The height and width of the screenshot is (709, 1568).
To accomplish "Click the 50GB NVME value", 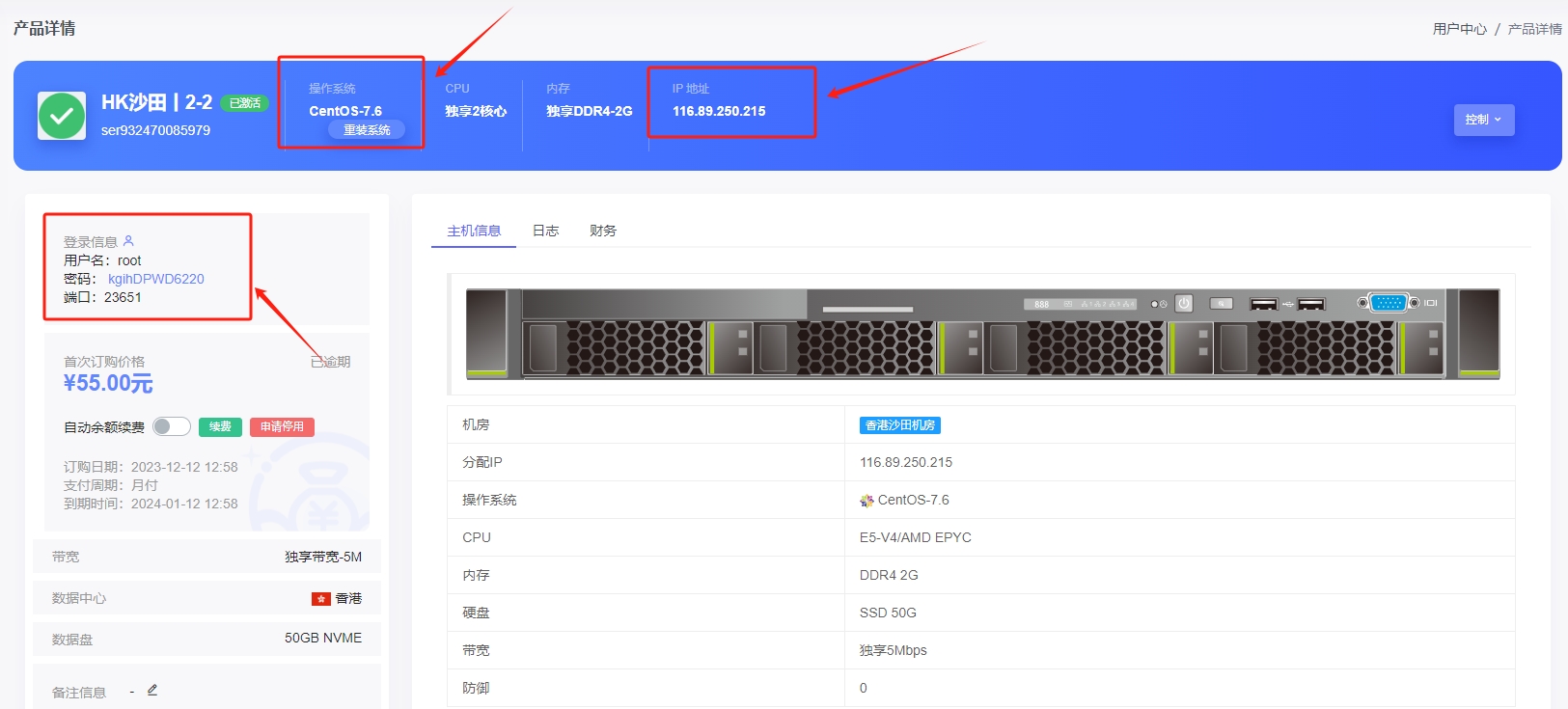I will click(323, 638).
